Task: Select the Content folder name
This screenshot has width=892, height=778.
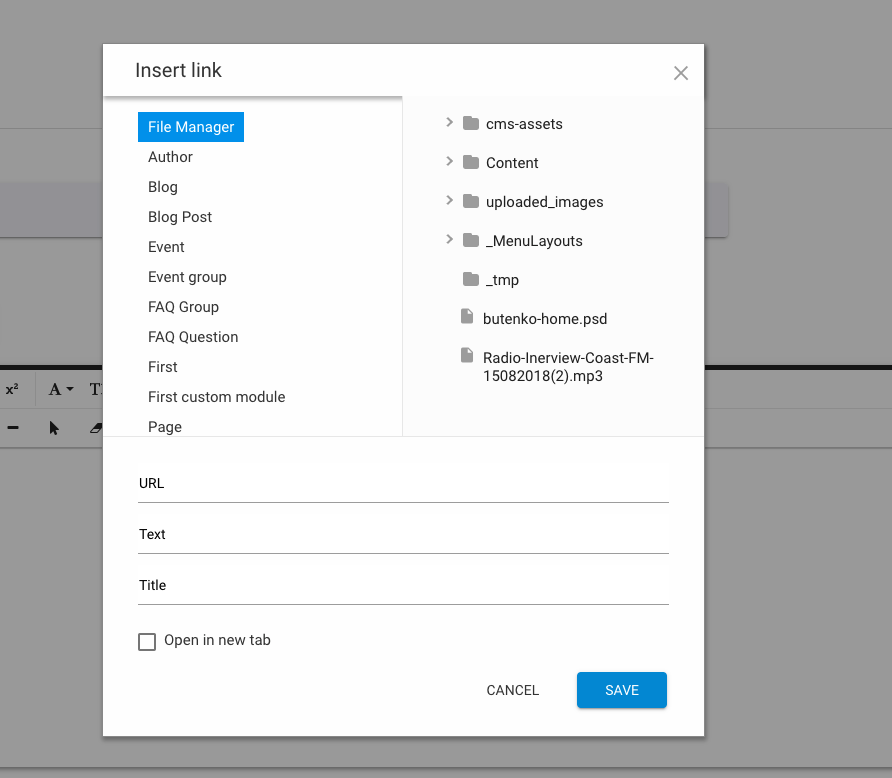Action: pos(511,163)
